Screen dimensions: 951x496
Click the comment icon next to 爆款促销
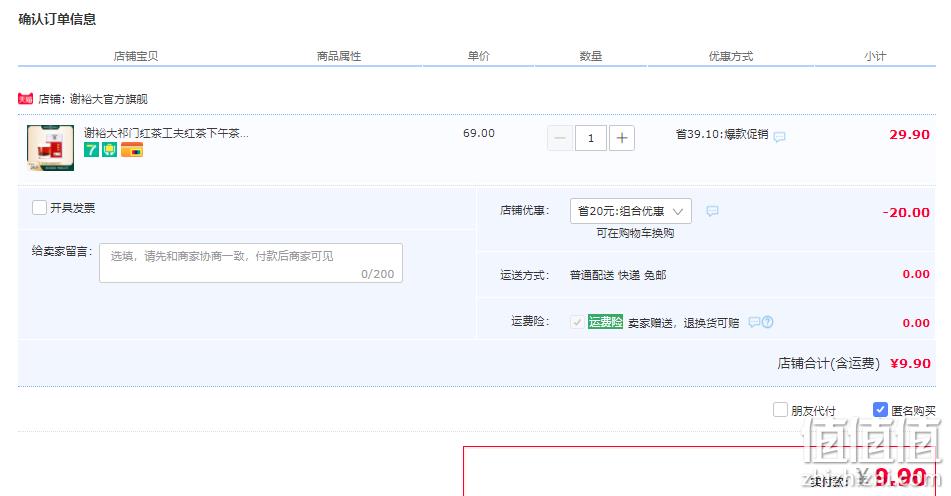point(779,136)
